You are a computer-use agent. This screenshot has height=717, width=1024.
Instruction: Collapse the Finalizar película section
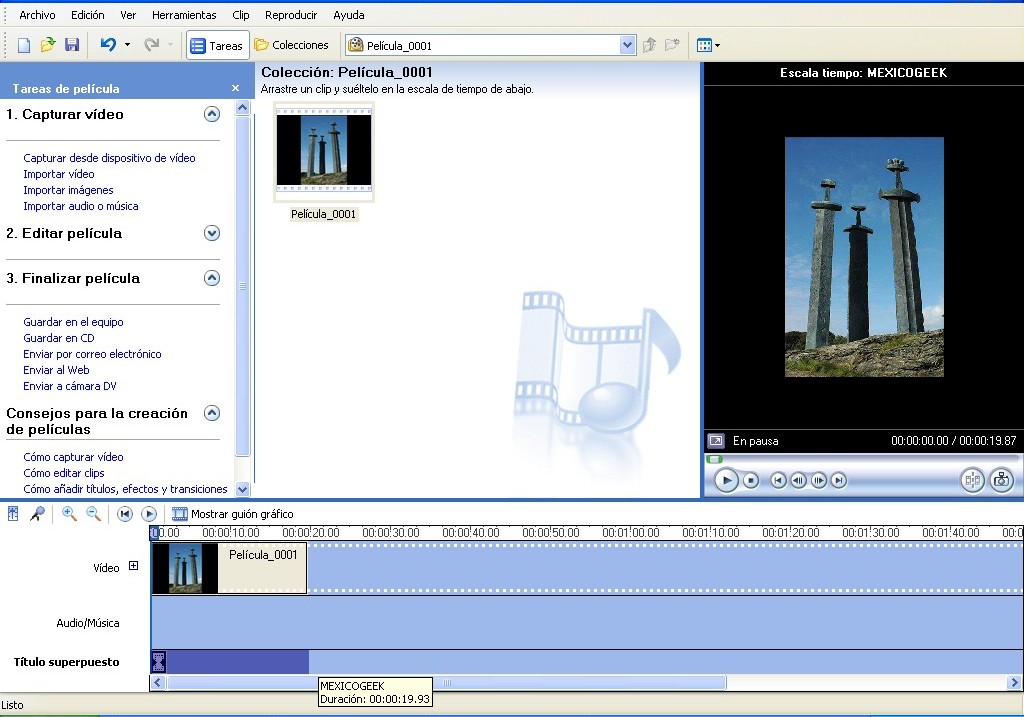(212, 278)
